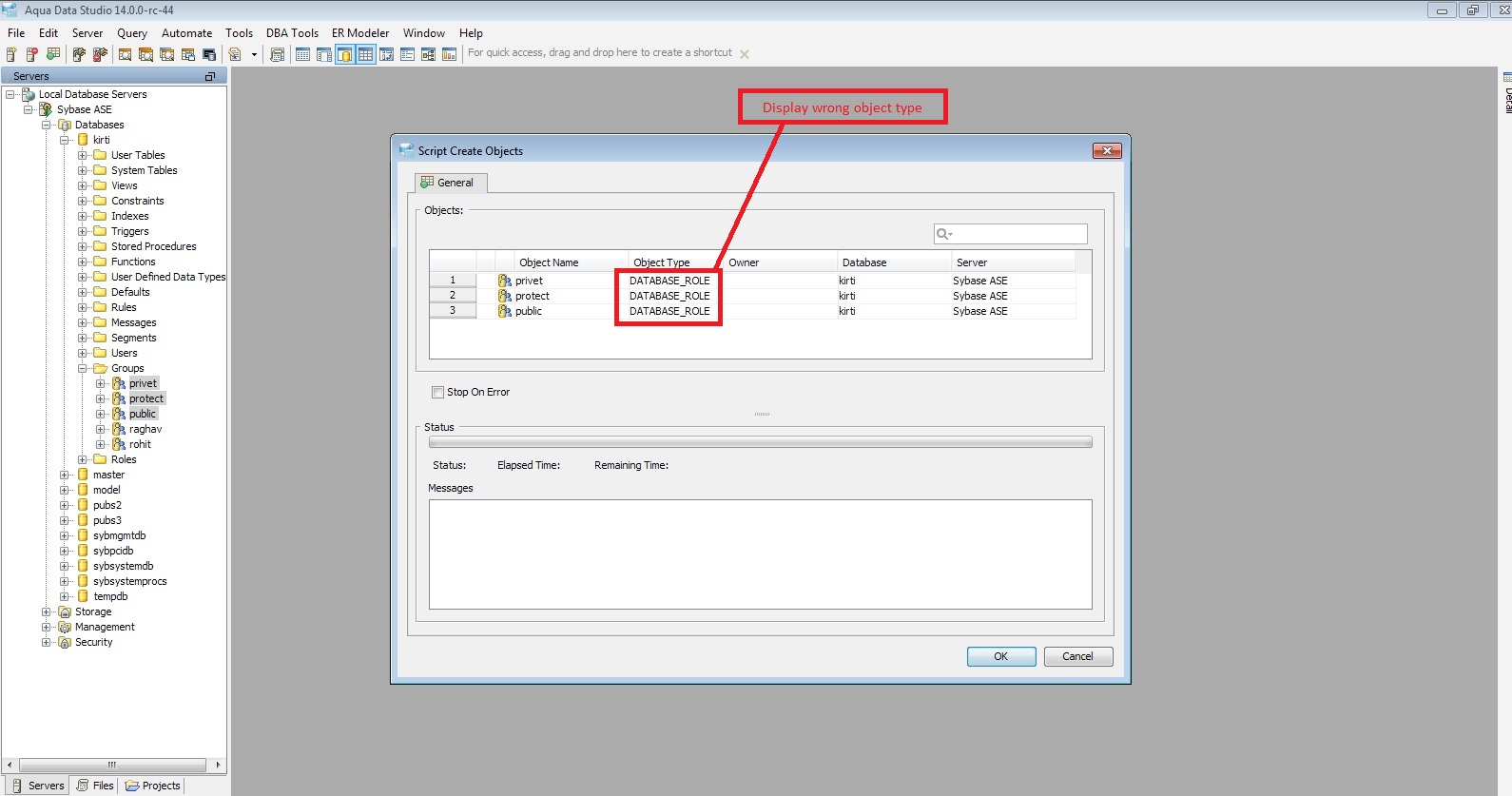Click the protect row icon in the Objects table
Image resolution: width=1512 pixels, height=796 pixels.
[505, 296]
